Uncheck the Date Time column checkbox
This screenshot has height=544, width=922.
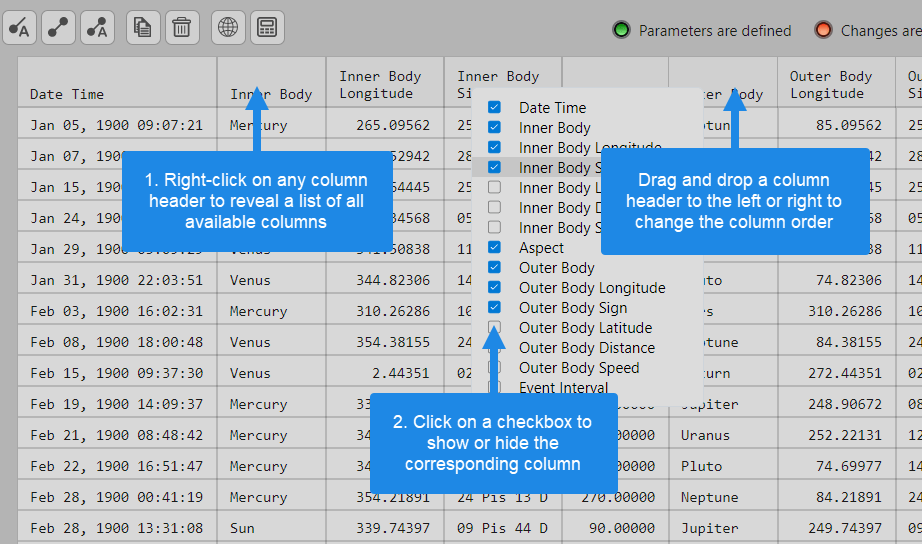(x=495, y=107)
